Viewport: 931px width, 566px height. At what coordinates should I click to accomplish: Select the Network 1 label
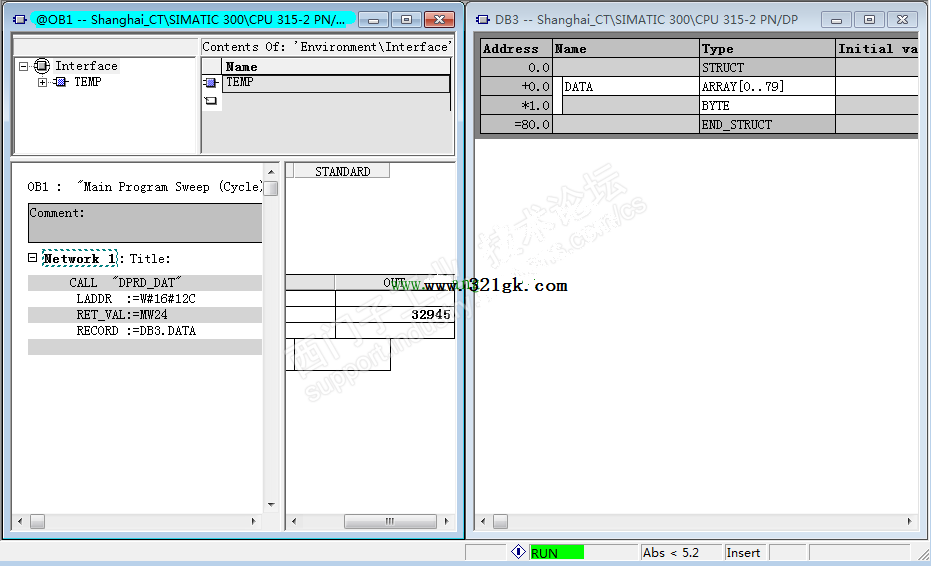[x=80, y=258]
